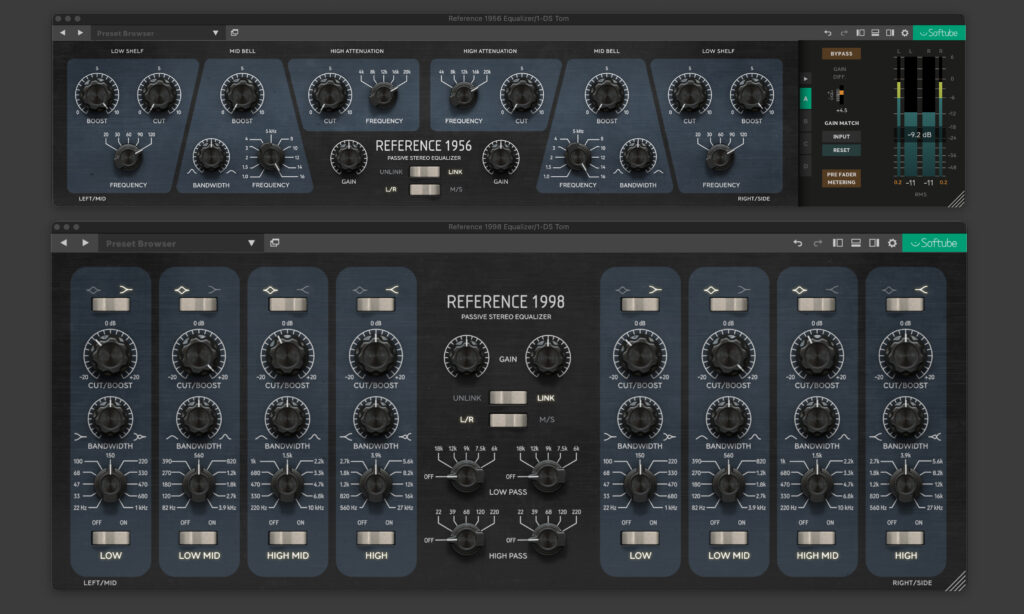Click previous preset arrow in Reference 1956 window
The width and height of the screenshot is (1024, 614).
[x=63, y=33]
